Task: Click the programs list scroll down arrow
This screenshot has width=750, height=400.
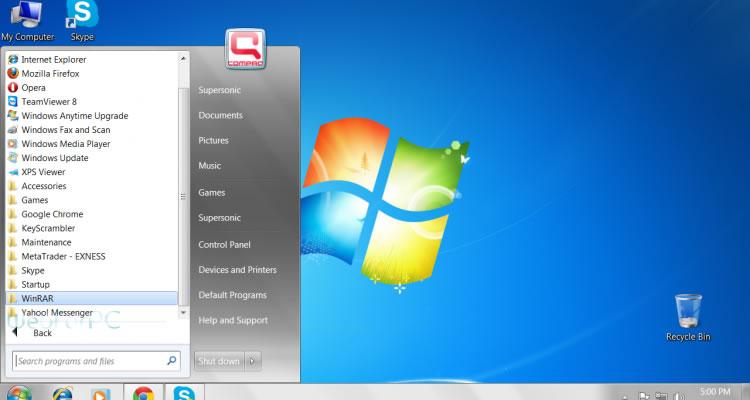Action: 183,312
